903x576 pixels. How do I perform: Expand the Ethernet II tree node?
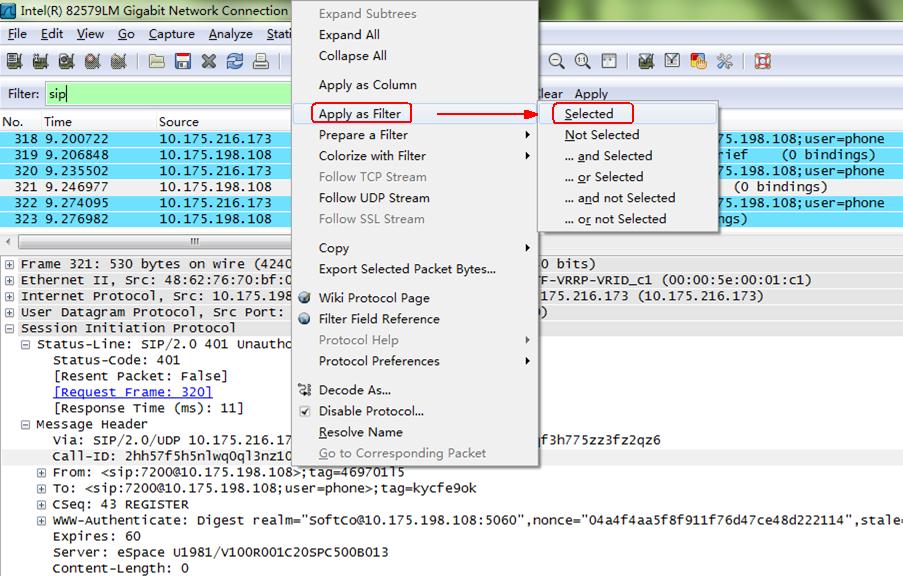click(9, 281)
